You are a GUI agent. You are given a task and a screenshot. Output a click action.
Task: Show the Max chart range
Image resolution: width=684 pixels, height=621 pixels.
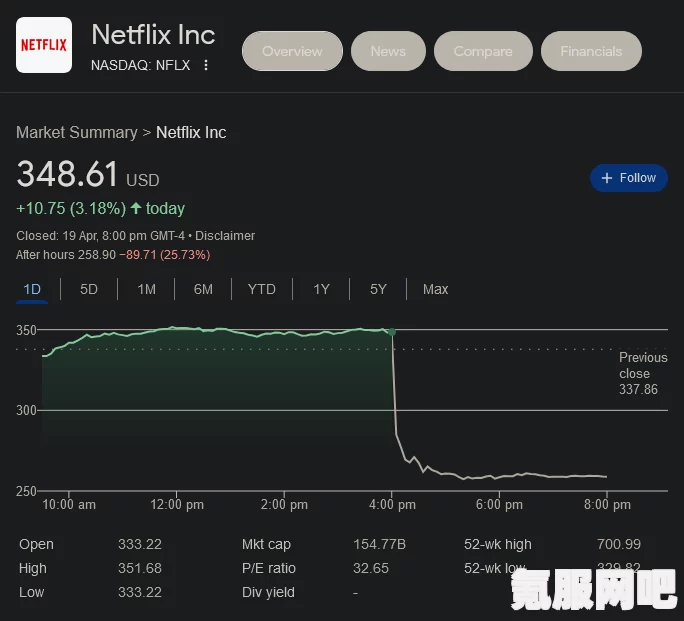[435, 289]
